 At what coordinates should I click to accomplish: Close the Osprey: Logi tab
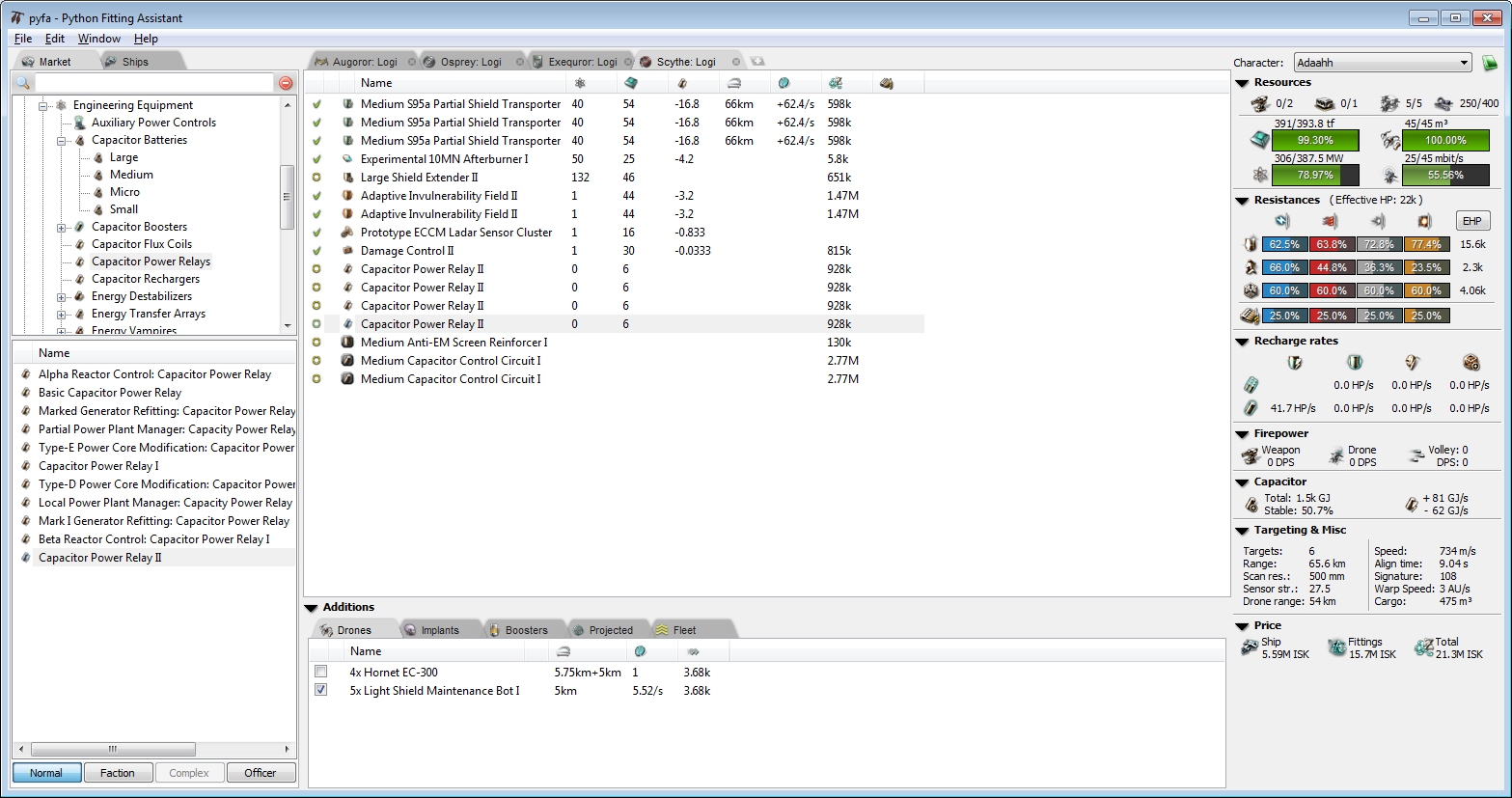(x=520, y=62)
